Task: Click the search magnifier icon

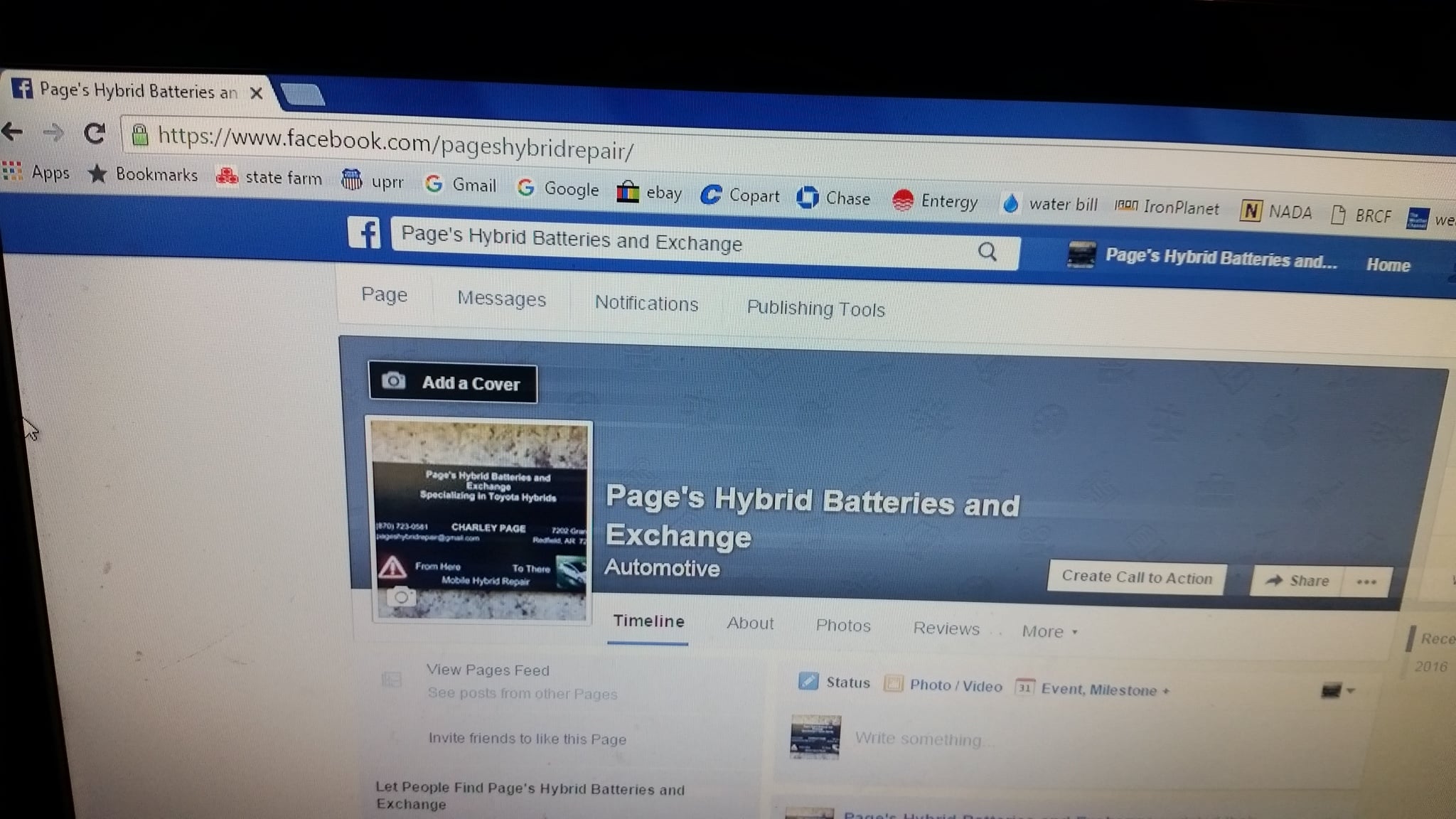Action: (987, 251)
